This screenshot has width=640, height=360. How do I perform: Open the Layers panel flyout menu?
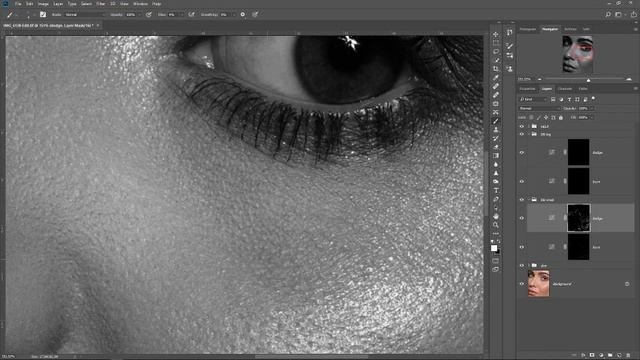click(635, 89)
